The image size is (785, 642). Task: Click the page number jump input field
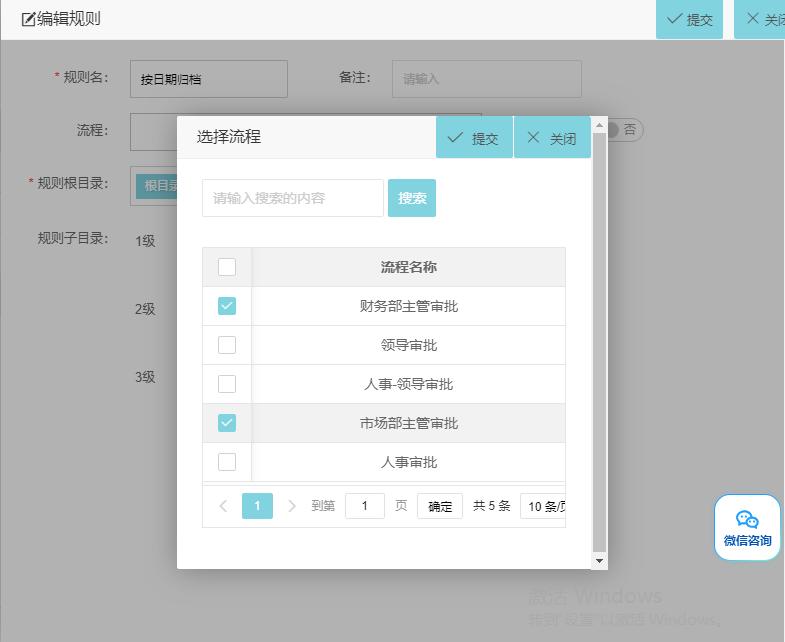(365, 506)
